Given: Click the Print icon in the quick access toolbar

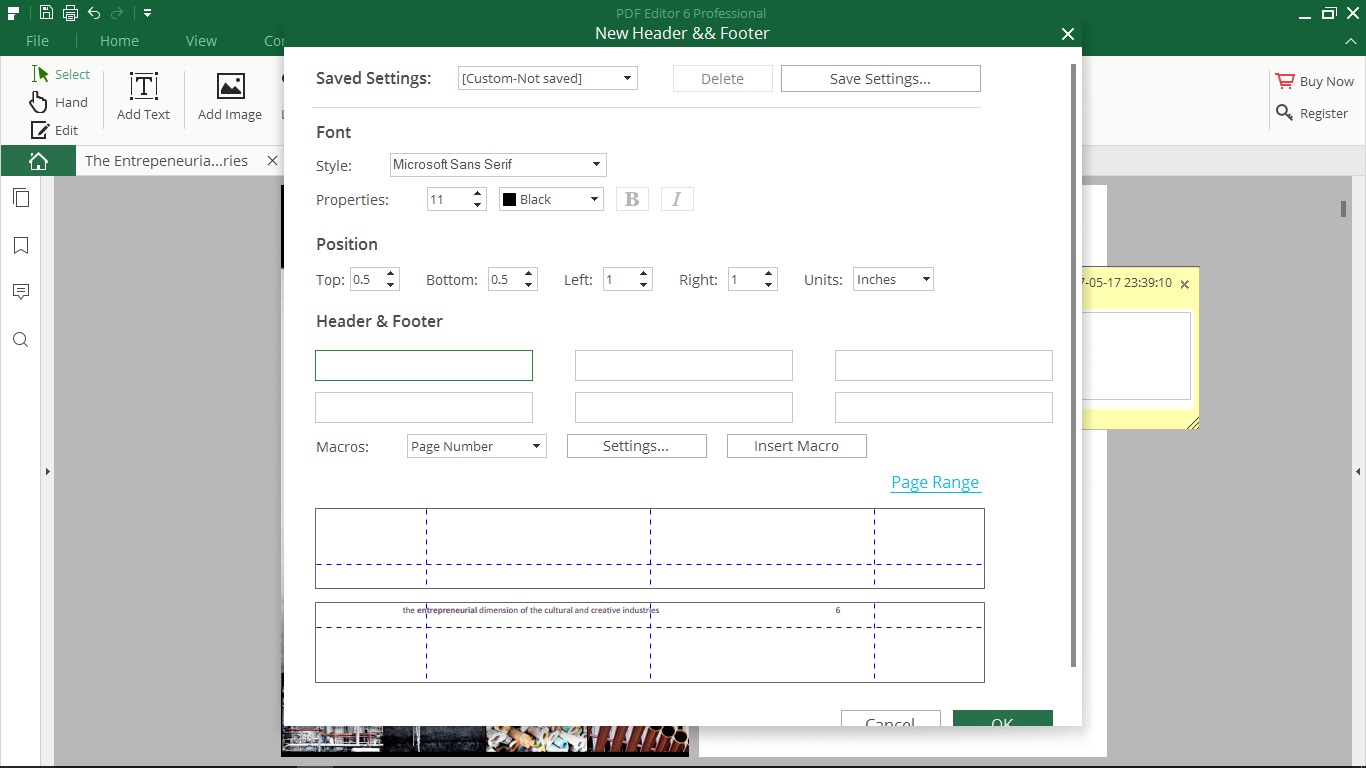Looking at the screenshot, I should pyautogui.click(x=69, y=13).
